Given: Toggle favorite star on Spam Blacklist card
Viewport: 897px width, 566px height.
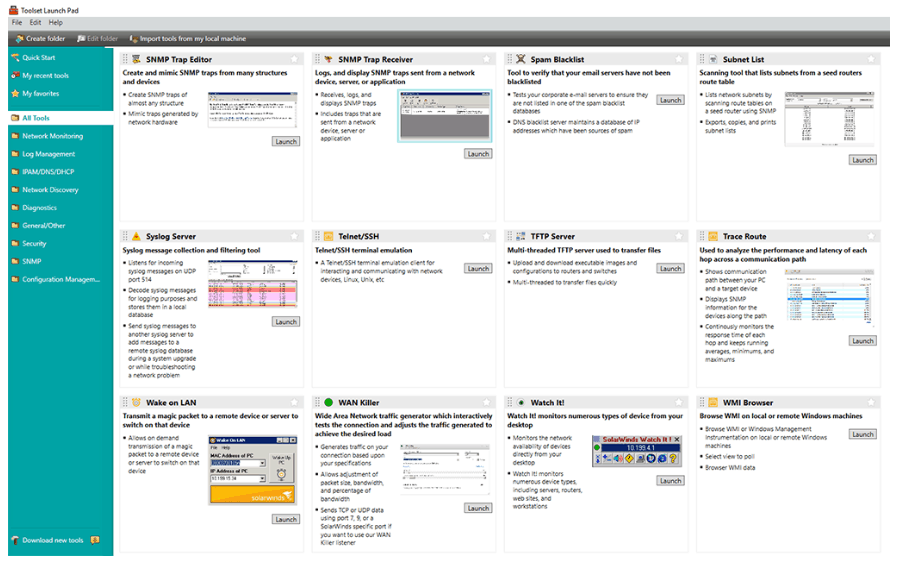Looking at the screenshot, I should (x=678, y=59).
